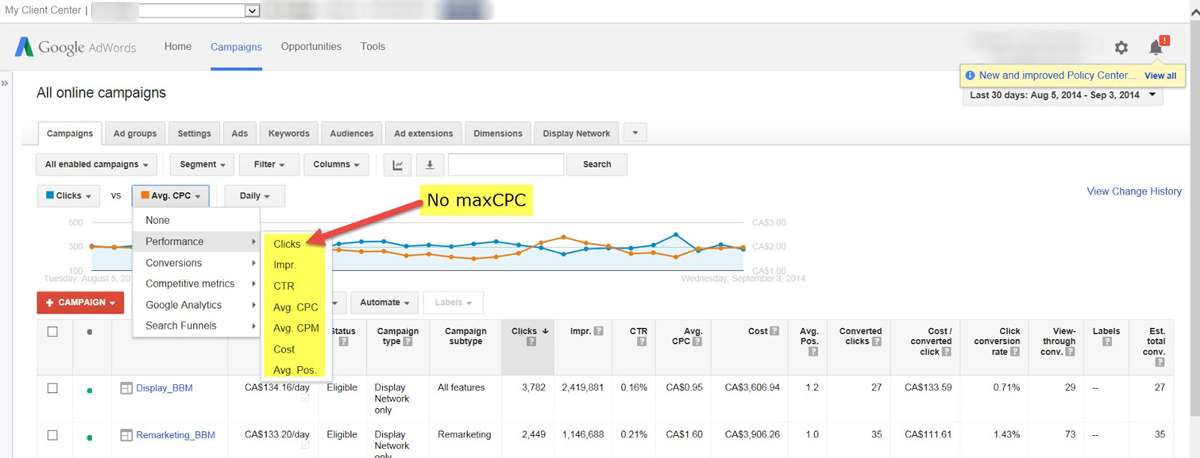Open settings gear icon
This screenshot has width=1200, height=458.
point(1121,47)
